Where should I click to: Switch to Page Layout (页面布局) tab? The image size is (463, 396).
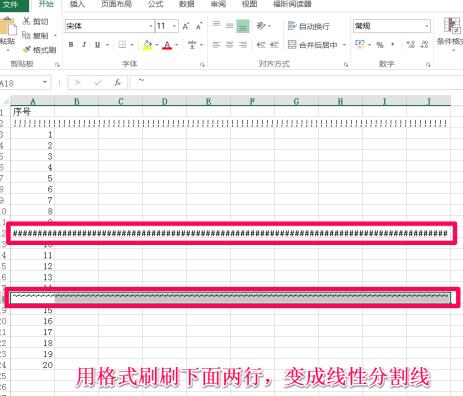(x=116, y=4)
